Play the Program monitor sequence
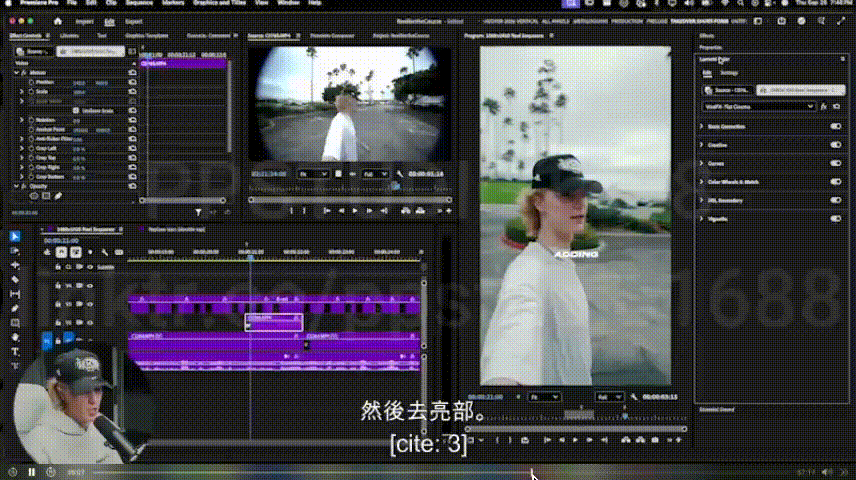The image size is (856, 480). [575, 440]
